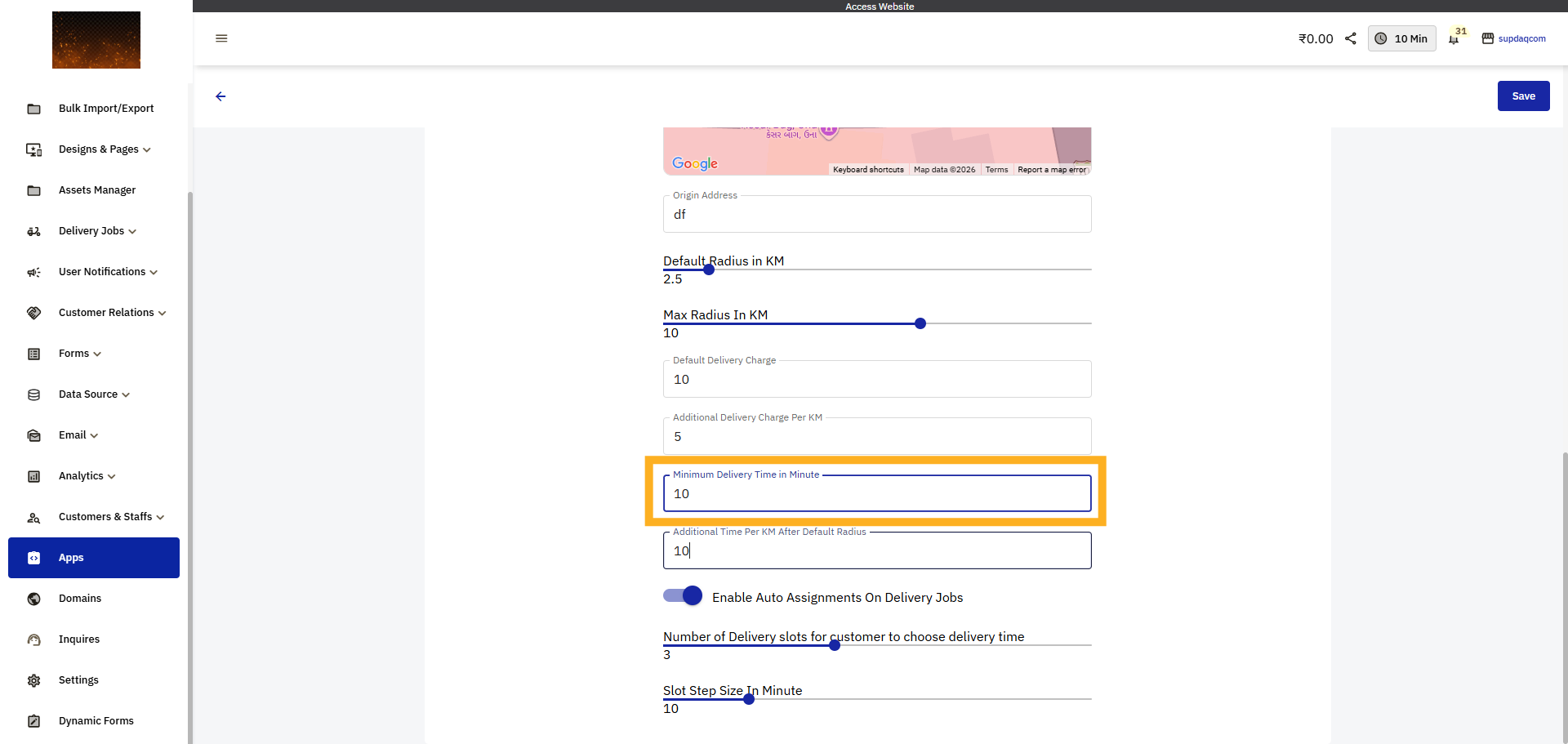Open map Keyboard shortcuts
The height and width of the screenshot is (744, 1568).
click(x=868, y=170)
